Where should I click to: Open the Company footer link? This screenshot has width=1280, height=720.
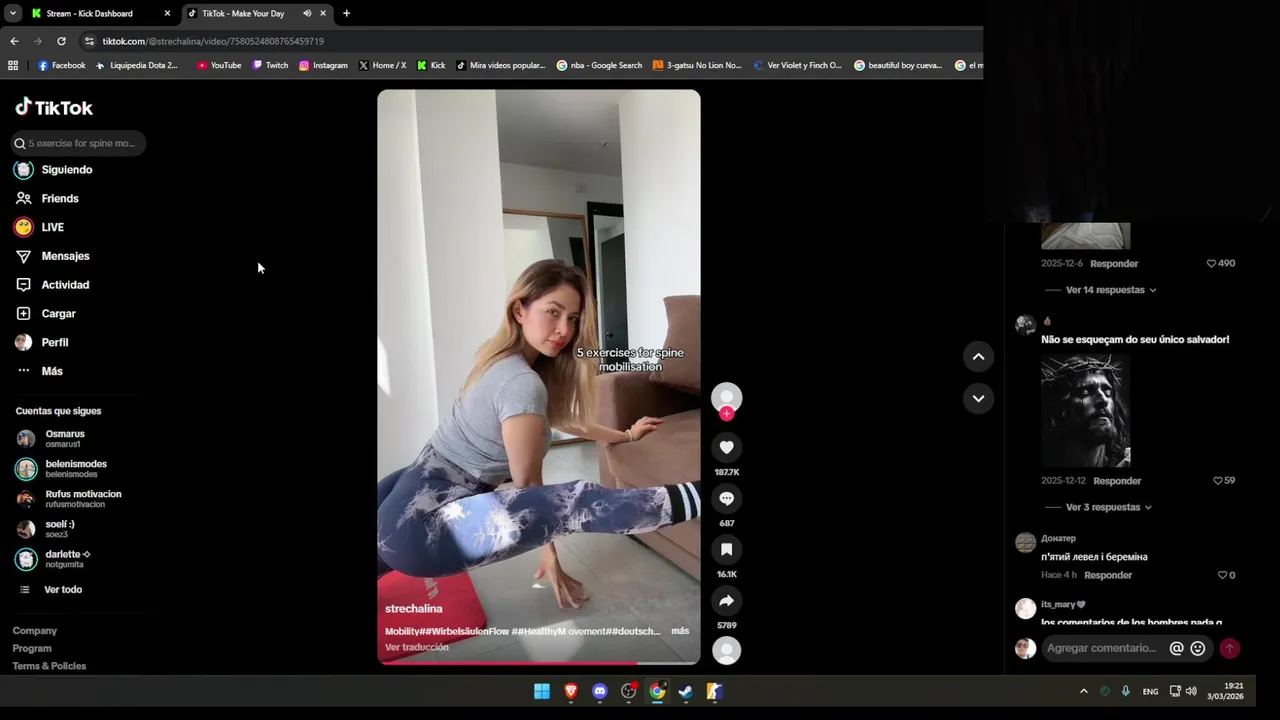tap(35, 631)
